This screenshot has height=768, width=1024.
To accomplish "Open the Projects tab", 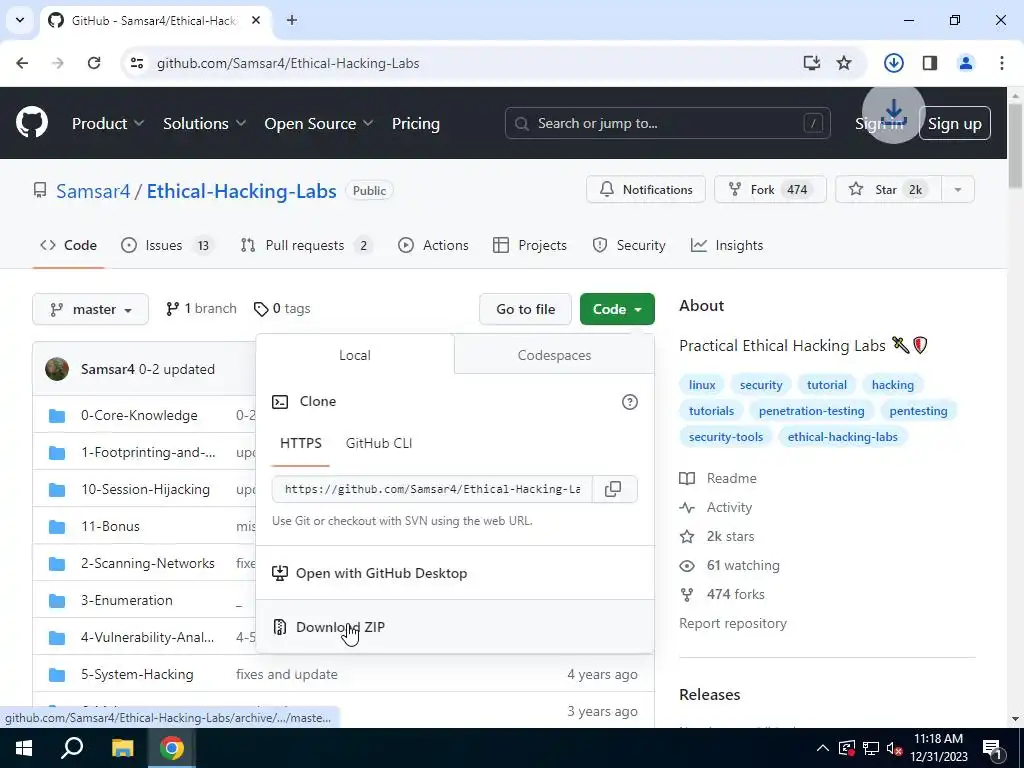I will coord(530,245).
